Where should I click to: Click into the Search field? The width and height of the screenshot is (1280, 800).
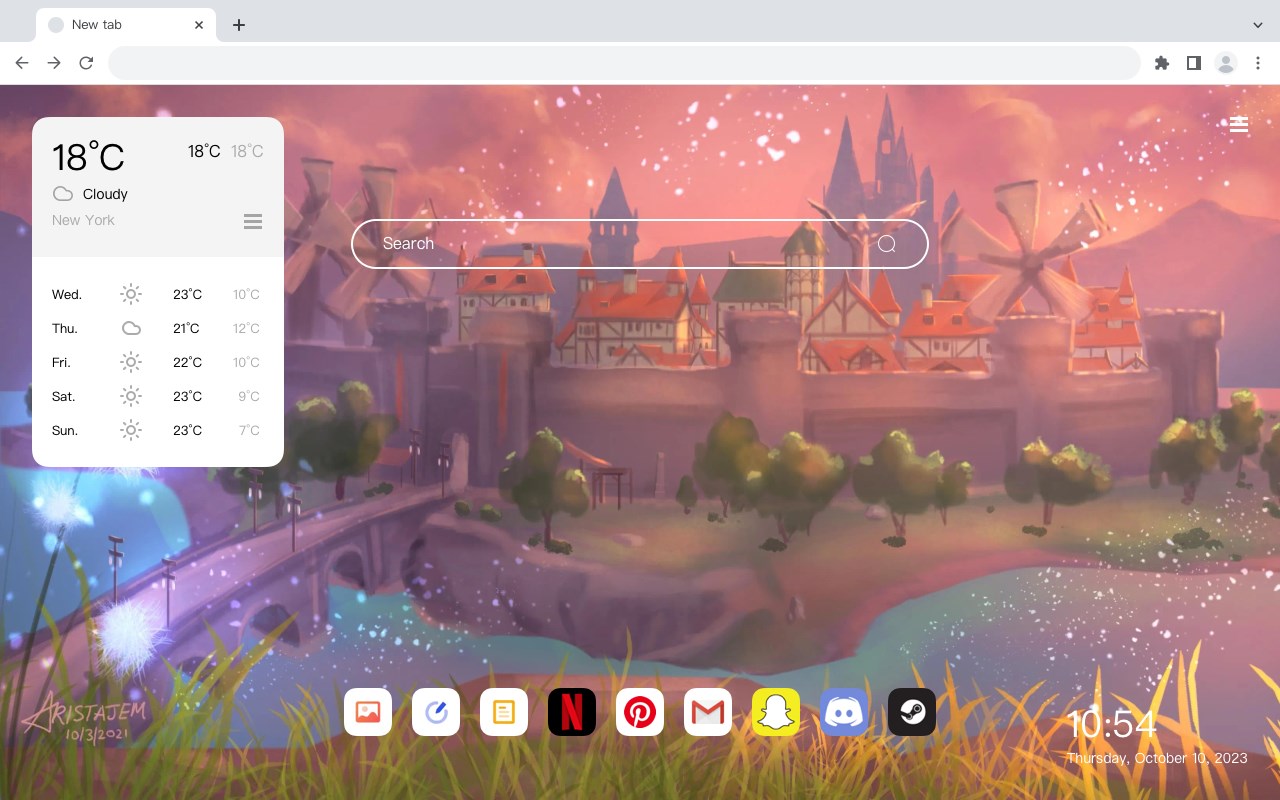click(640, 244)
